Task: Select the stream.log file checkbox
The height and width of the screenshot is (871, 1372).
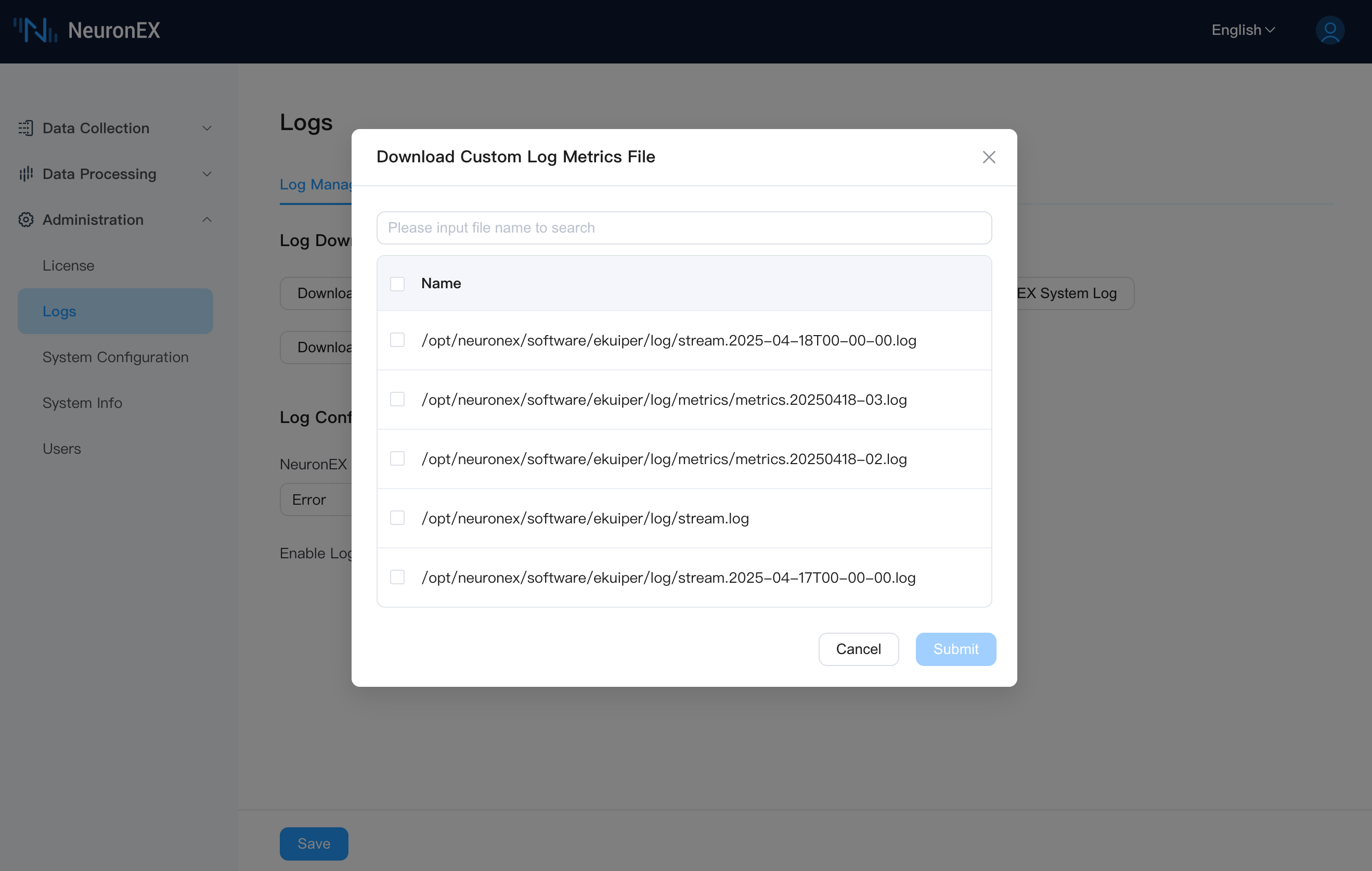Action: pyautogui.click(x=397, y=518)
